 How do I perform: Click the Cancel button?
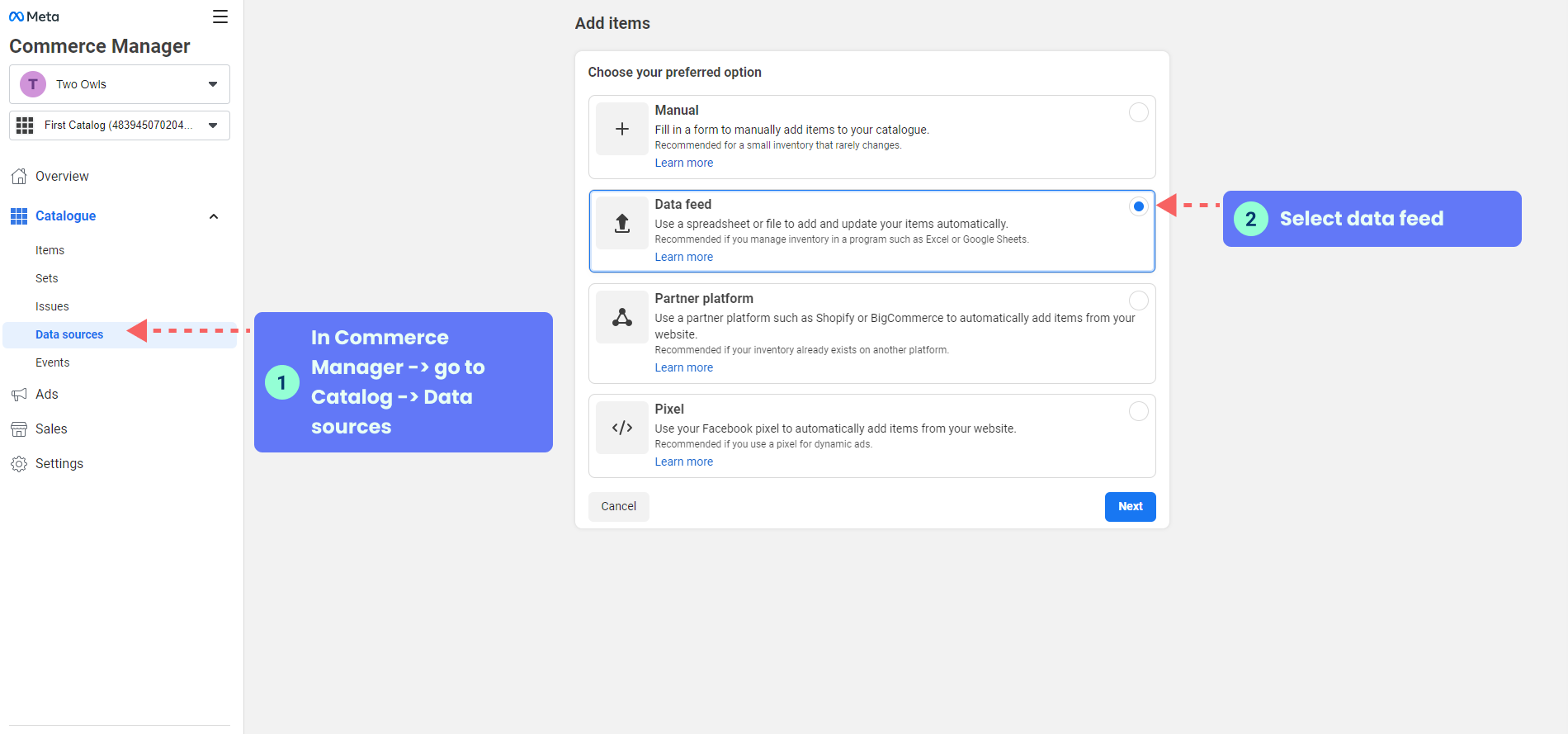(x=619, y=506)
